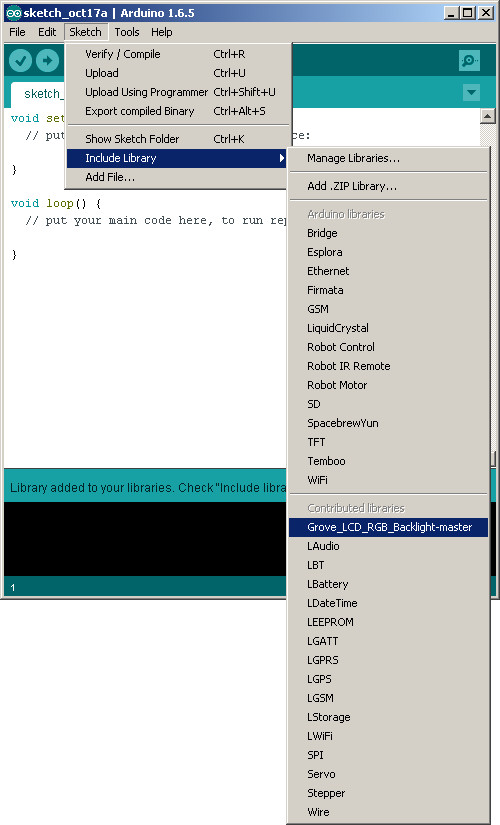Maximize the Arduino window
This screenshot has height=825, width=500.
click(x=467, y=13)
